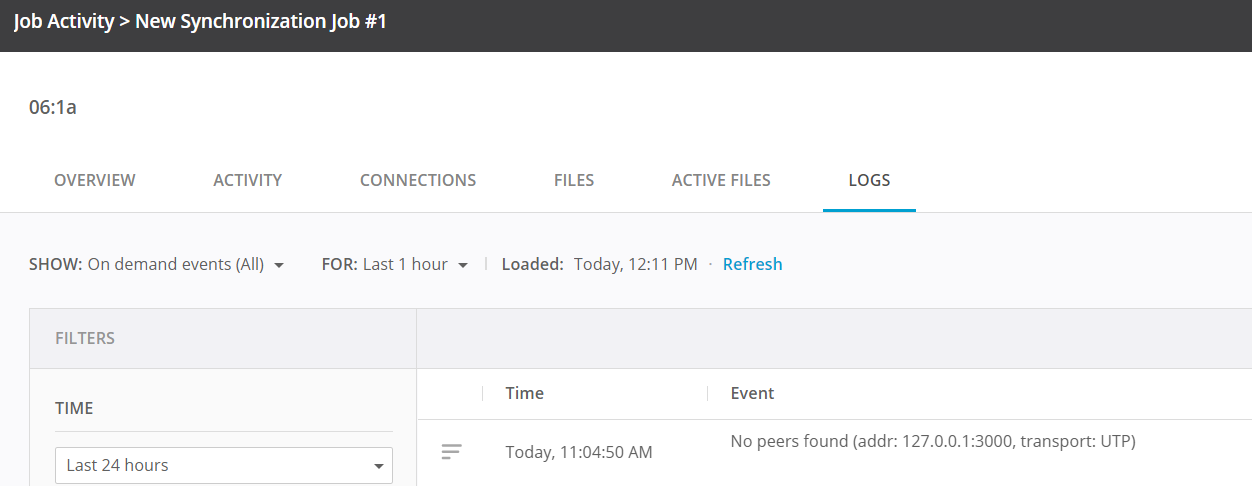Click the Today, 11:04:50 AM timestamp

(579, 452)
